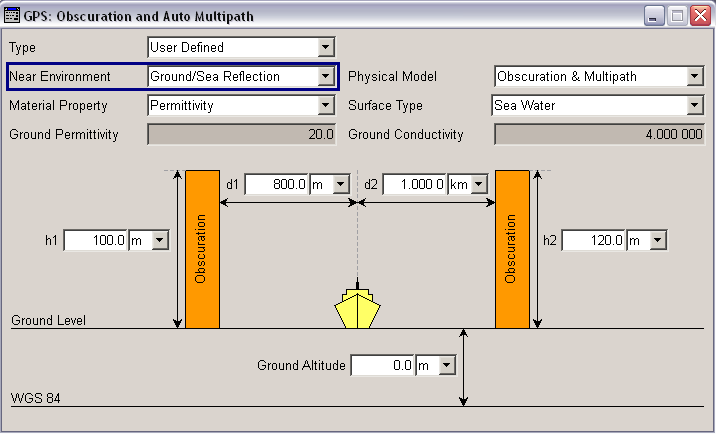Expand the Surface Type dropdown
This screenshot has height=434, width=716.
pyautogui.click(x=694, y=105)
